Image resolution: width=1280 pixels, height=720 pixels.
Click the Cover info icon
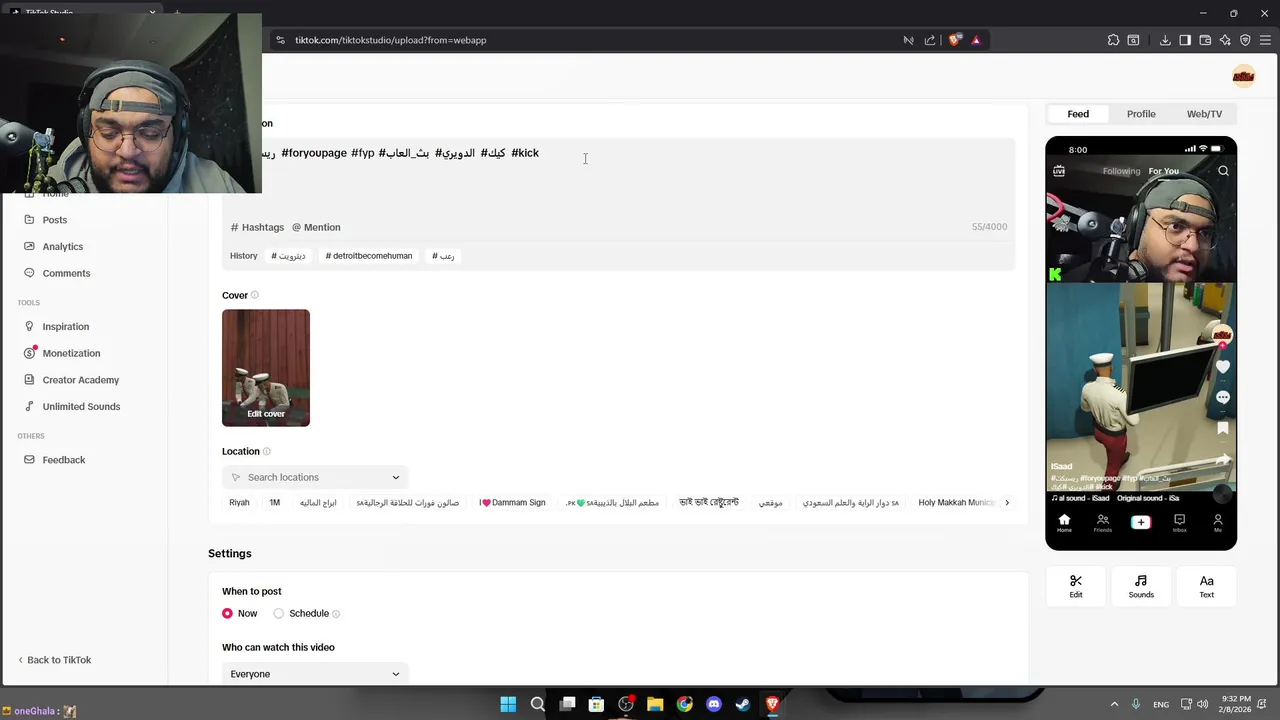254,295
